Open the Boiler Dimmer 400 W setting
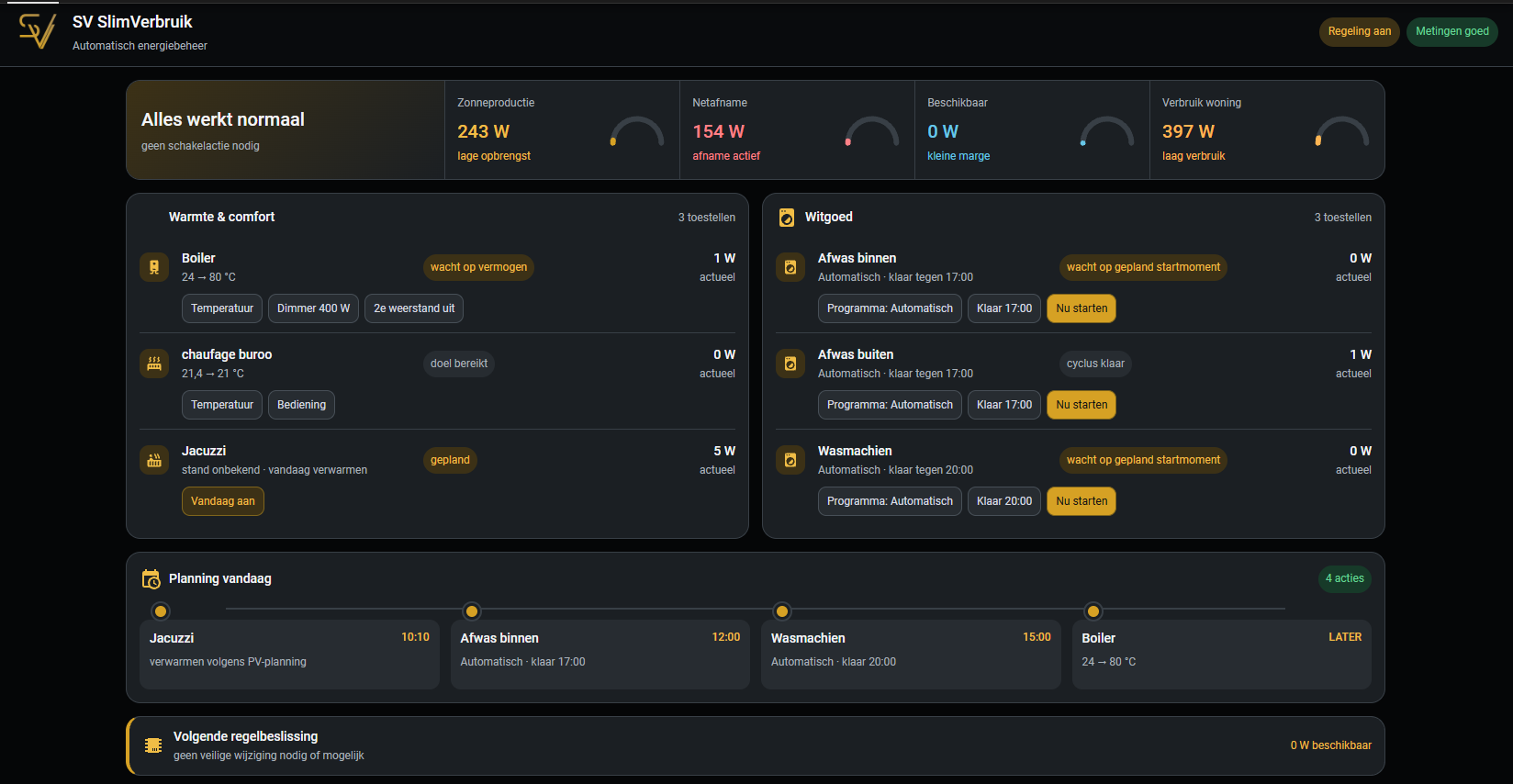Screen dimensions: 1513x784 tap(313, 308)
